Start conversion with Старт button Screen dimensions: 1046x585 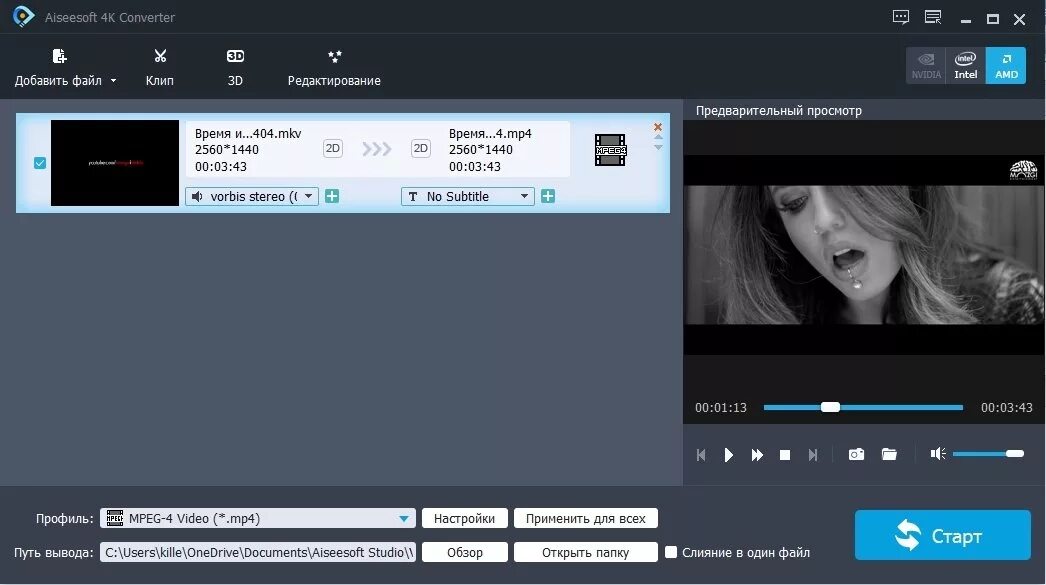point(943,535)
